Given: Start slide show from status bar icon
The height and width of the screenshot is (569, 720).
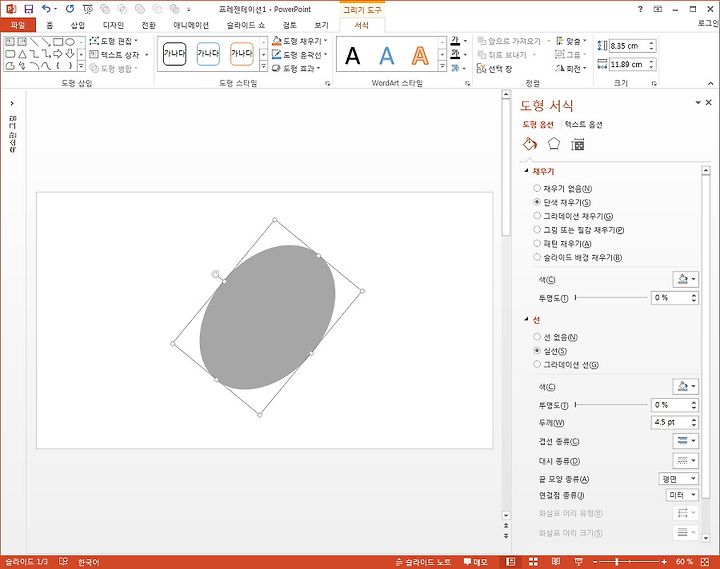Looking at the screenshot, I should 578,562.
